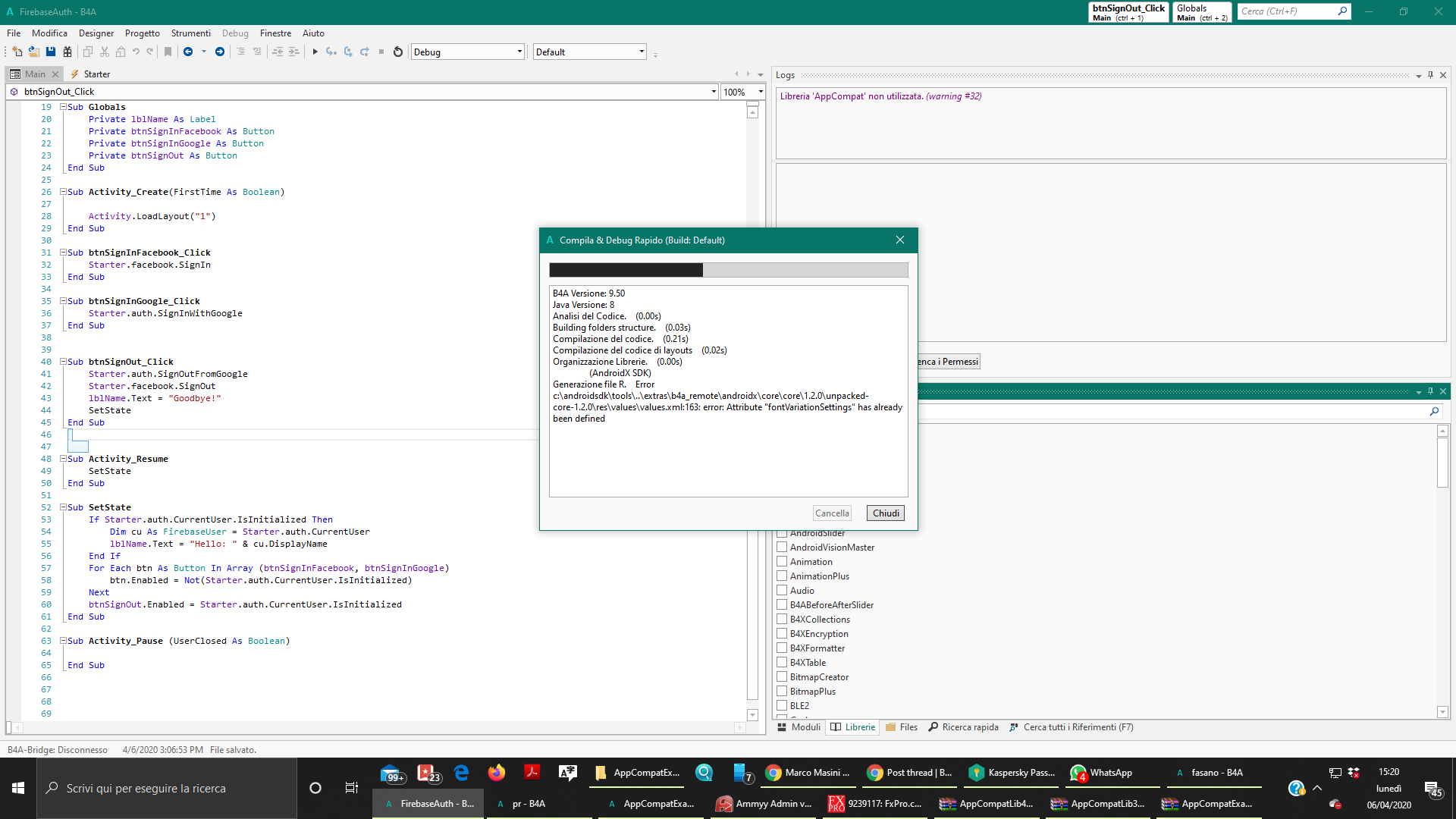Click the Restart toolbar icon
Viewport: 1456px width, 819px height.
[397, 52]
